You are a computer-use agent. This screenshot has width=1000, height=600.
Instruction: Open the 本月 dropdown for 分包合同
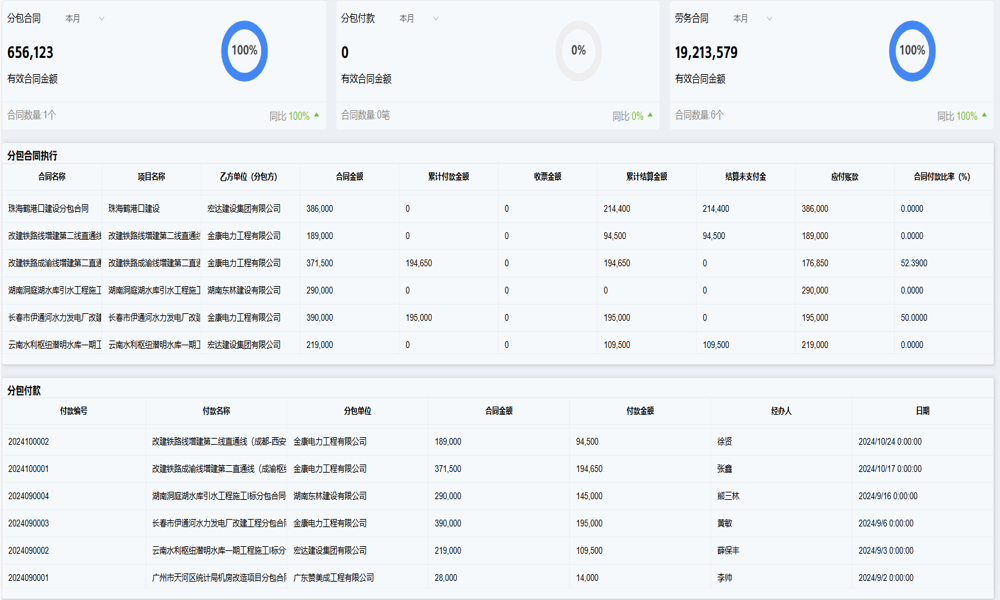pyautogui.click(x=85, y=19)
